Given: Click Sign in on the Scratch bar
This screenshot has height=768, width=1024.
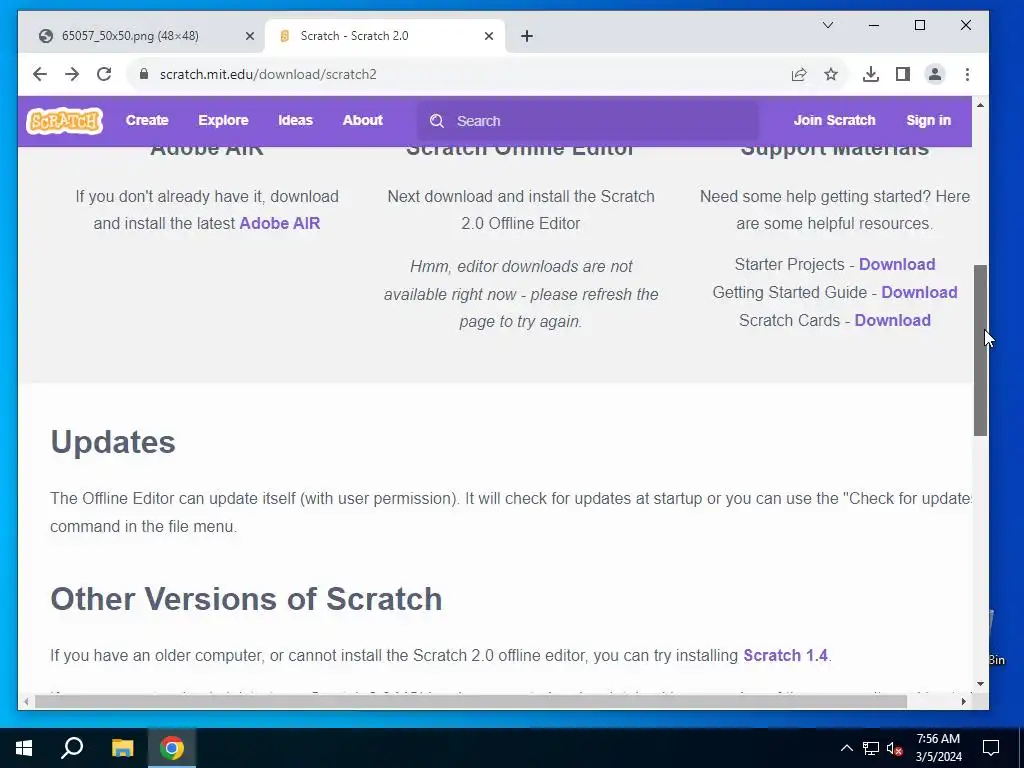Looking at the screenshot, I should click(928, 120).
